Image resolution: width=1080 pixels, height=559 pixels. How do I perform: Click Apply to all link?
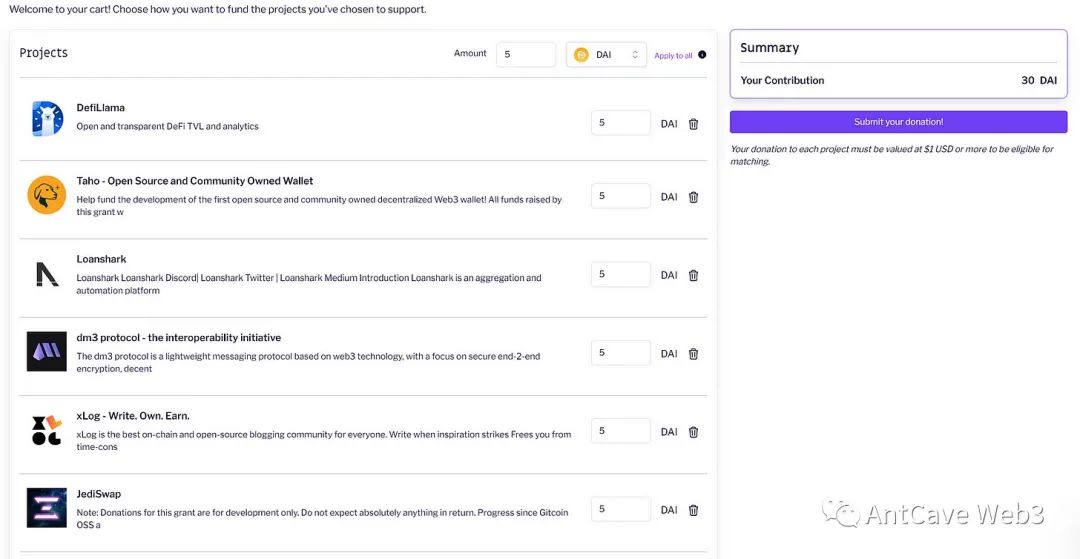pyautogui.click(x=673, y=56)
